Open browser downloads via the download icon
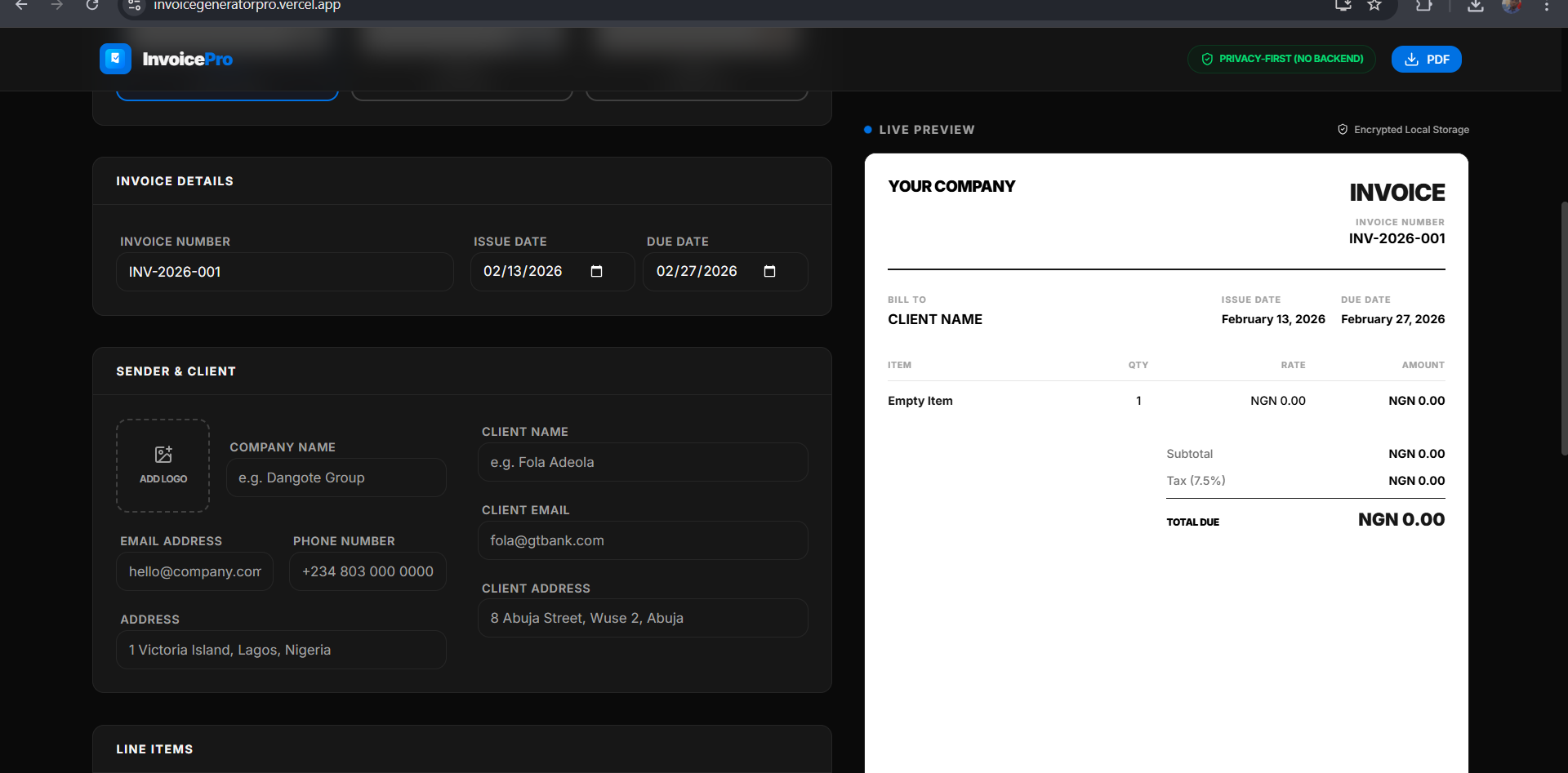The height and width of the screenshot is (773, 1568). coord(1475,6)
